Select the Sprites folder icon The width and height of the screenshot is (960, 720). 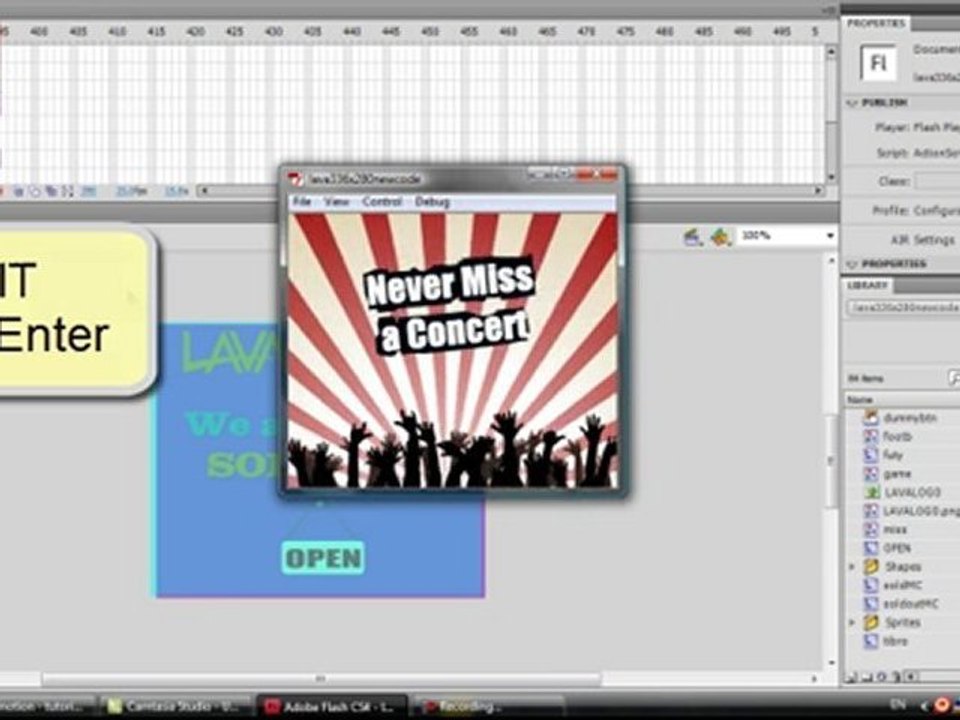[x=871, y=623]
